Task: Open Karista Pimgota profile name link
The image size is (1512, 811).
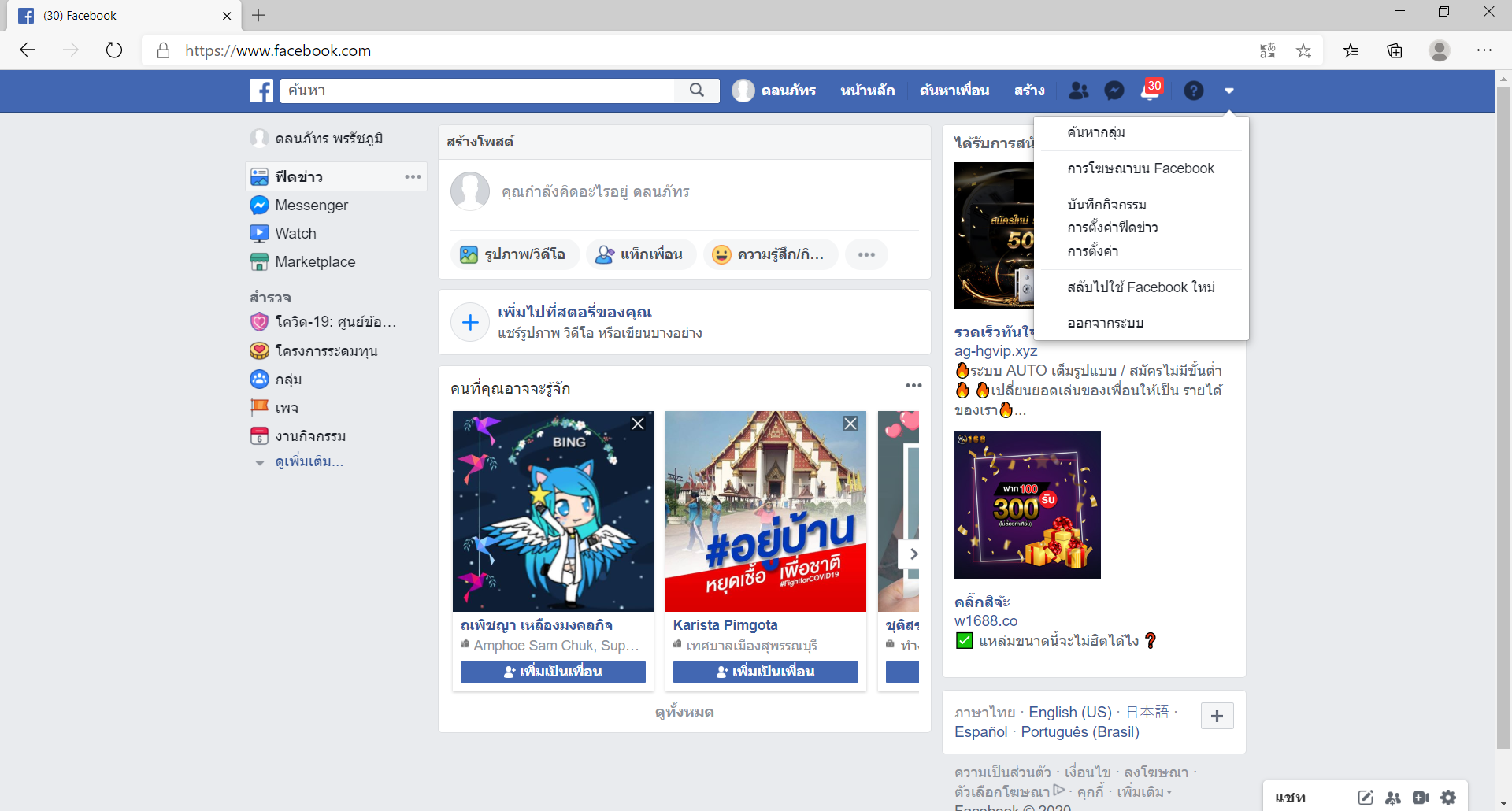Action: click(x=725, y=625)
